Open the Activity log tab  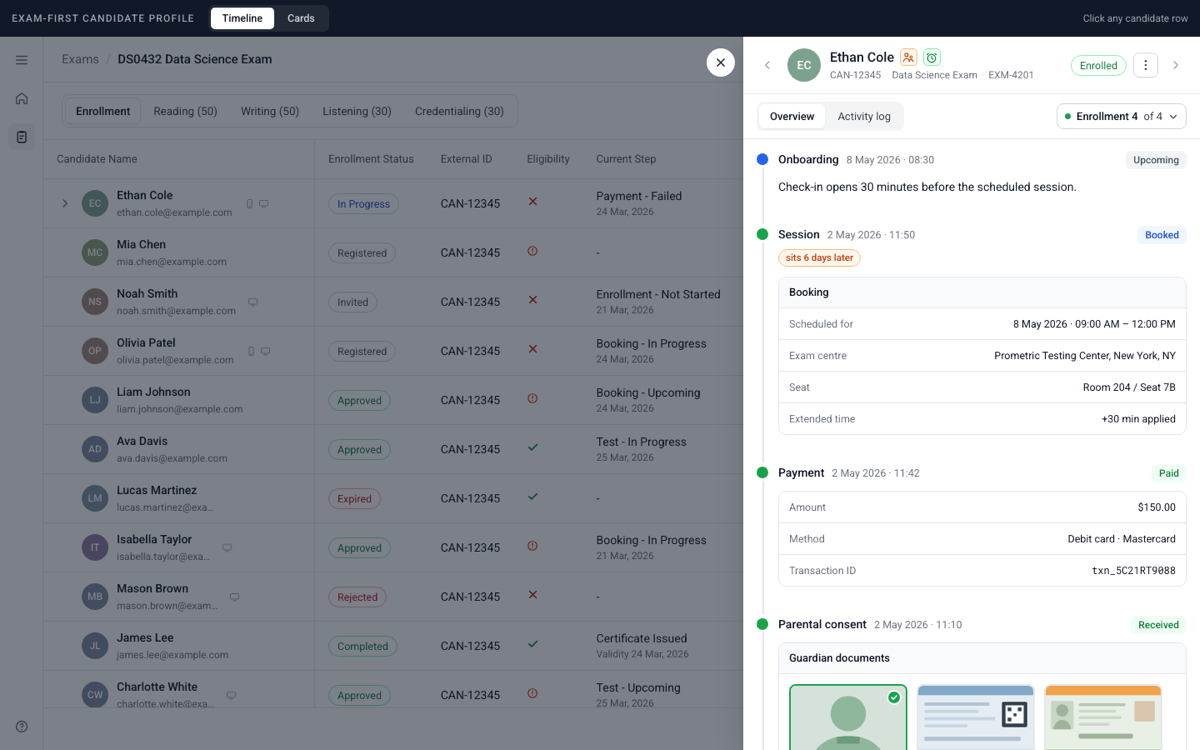click(864, 117)
